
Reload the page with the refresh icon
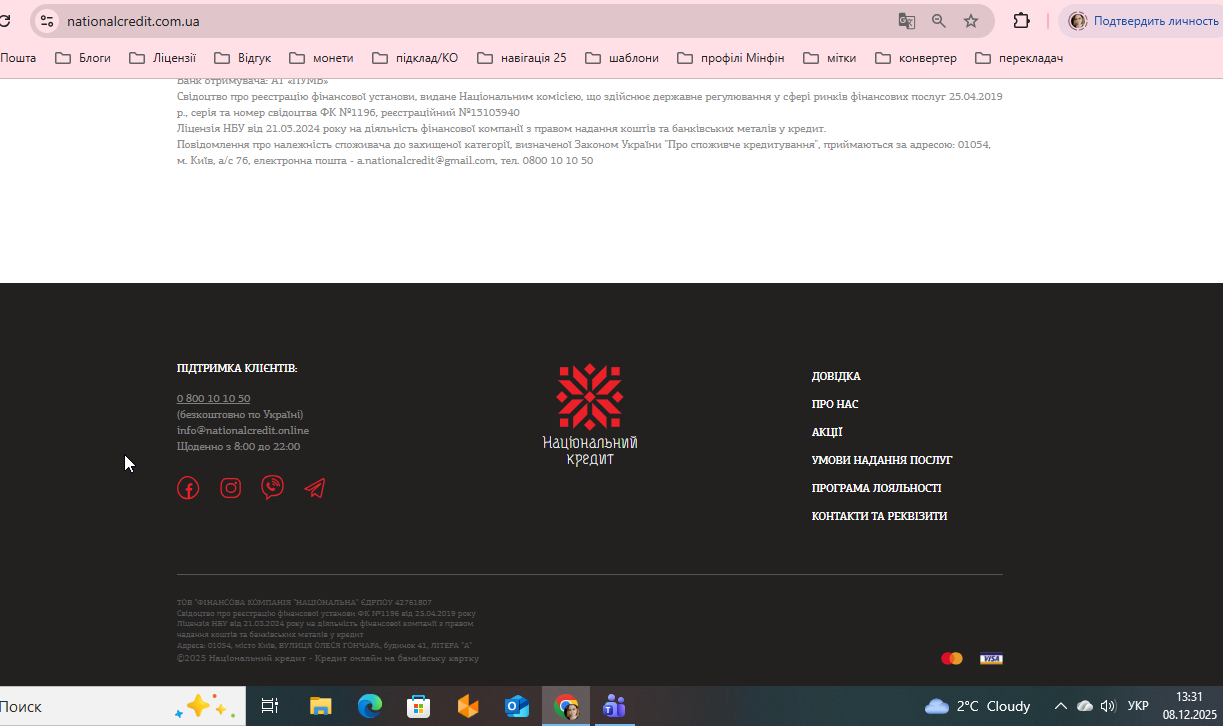5,21
